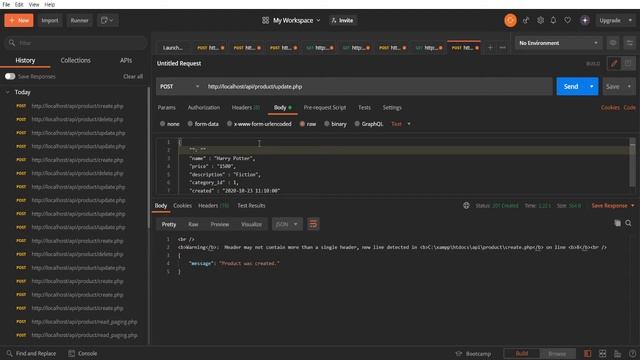Open the notifications bell icon

tap(553, 20)
